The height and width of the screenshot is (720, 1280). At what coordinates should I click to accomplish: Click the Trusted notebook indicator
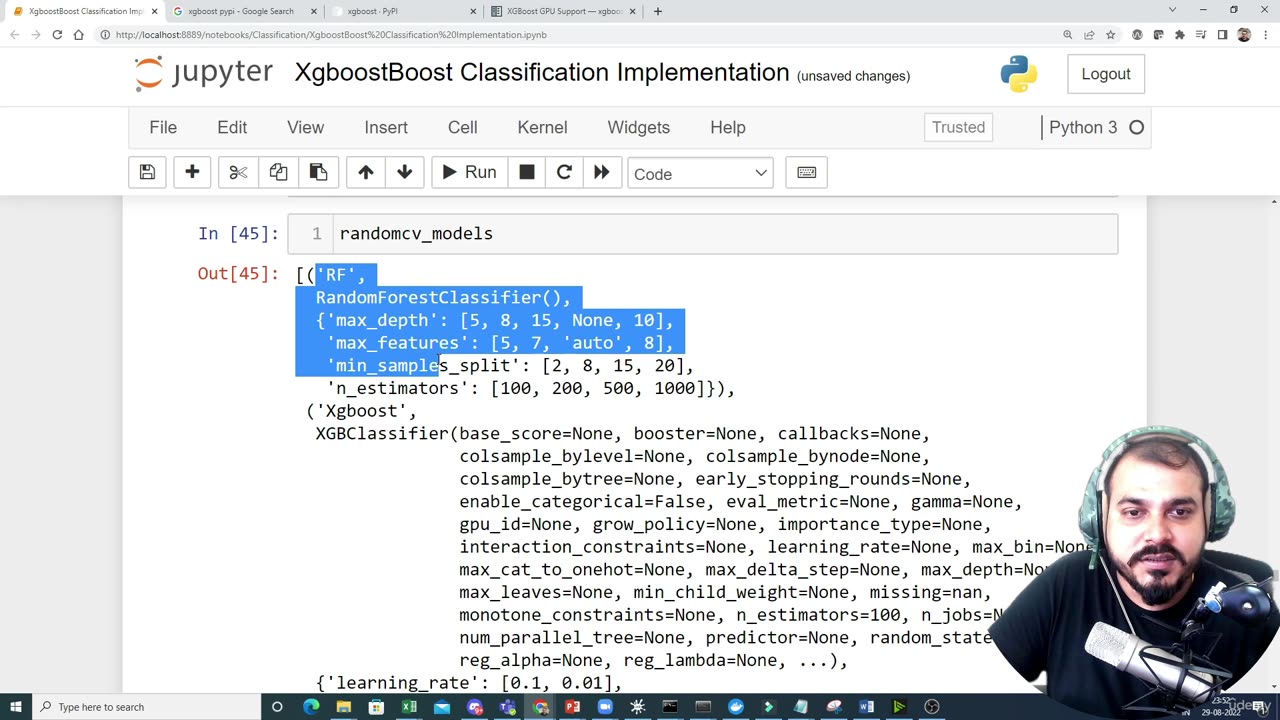point(958,127)
